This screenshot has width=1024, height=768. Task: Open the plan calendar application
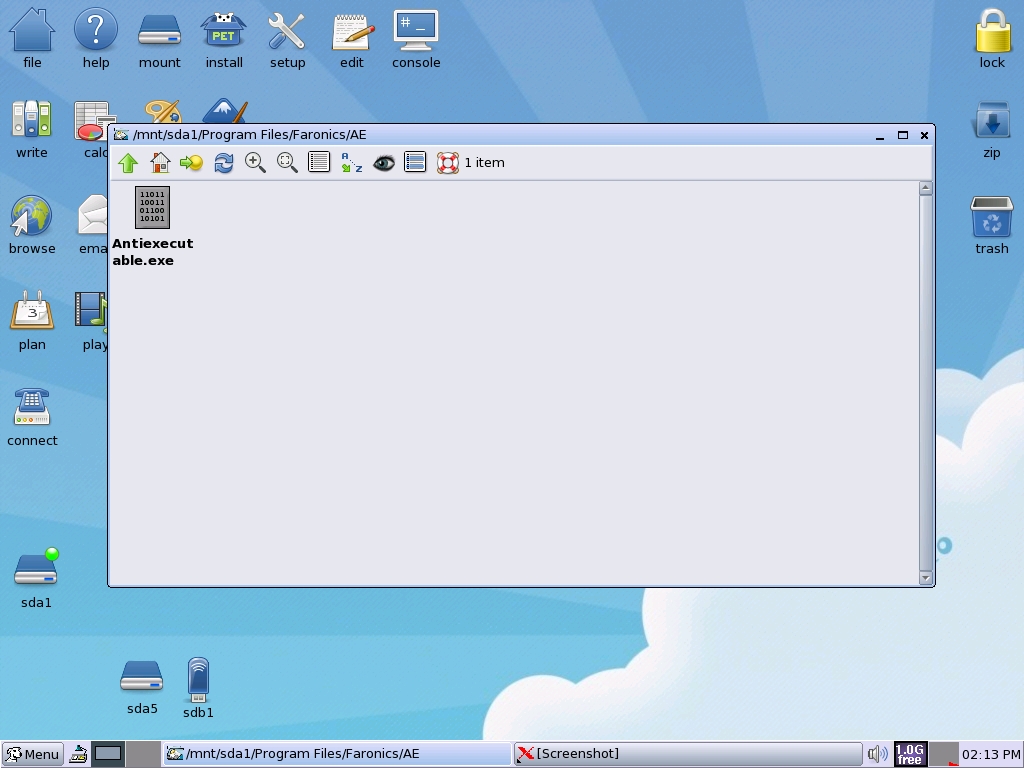(32, 321)
